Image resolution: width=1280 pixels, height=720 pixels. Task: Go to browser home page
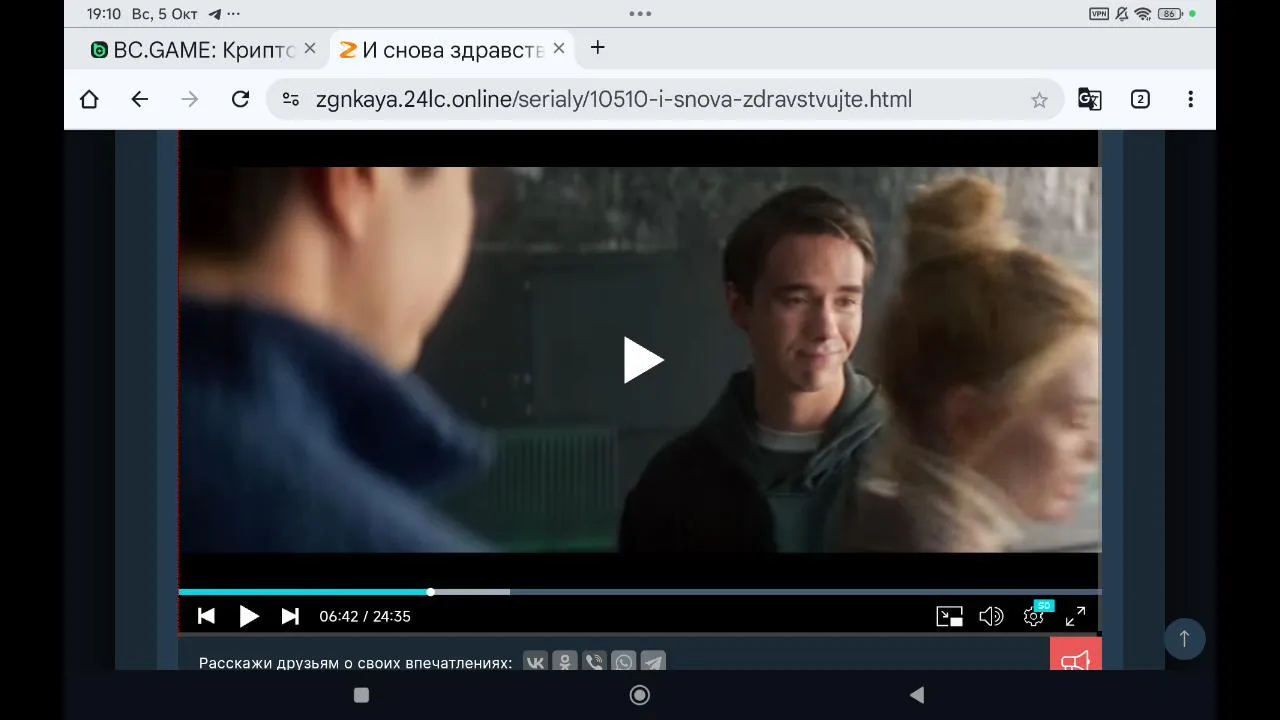pos(89,99)
